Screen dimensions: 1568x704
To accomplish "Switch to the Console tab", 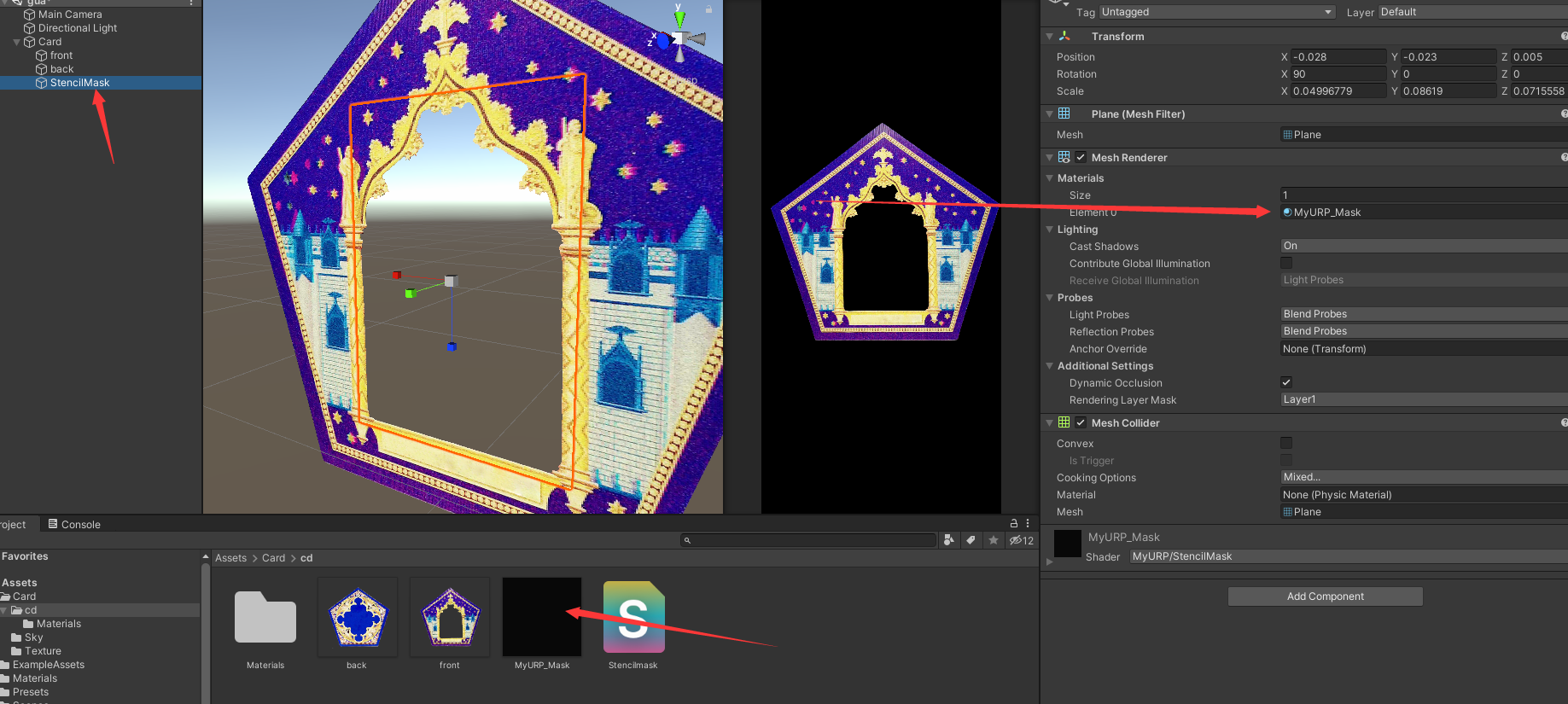I will coord(74,524).
